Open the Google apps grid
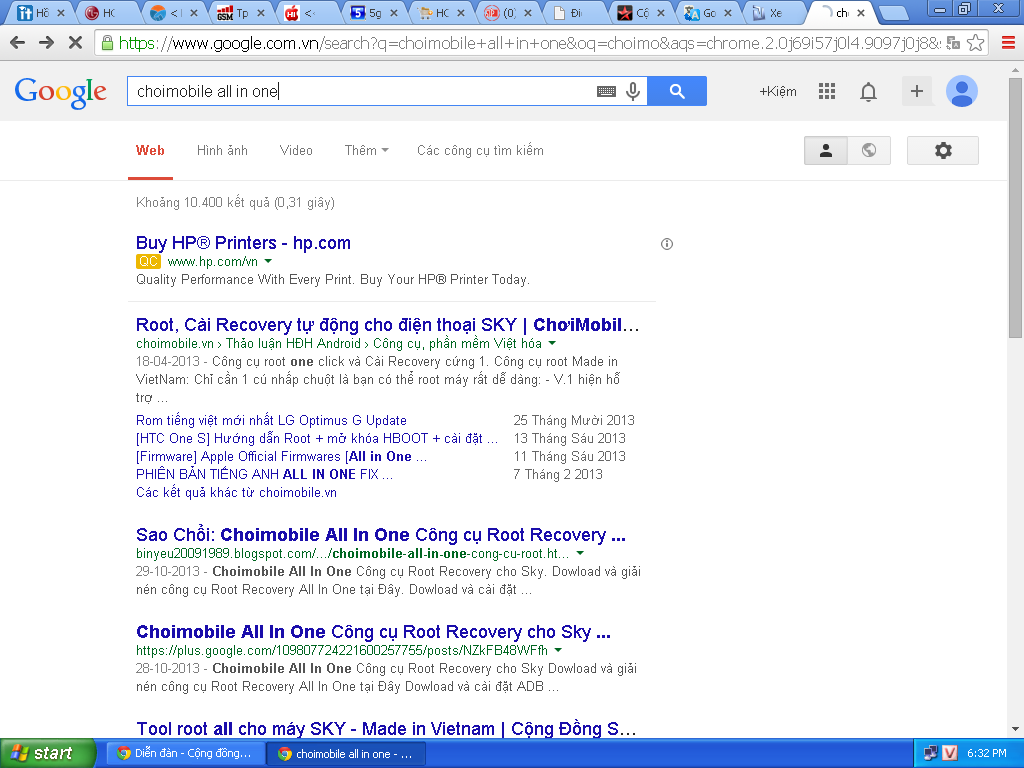 coord(826,91)
